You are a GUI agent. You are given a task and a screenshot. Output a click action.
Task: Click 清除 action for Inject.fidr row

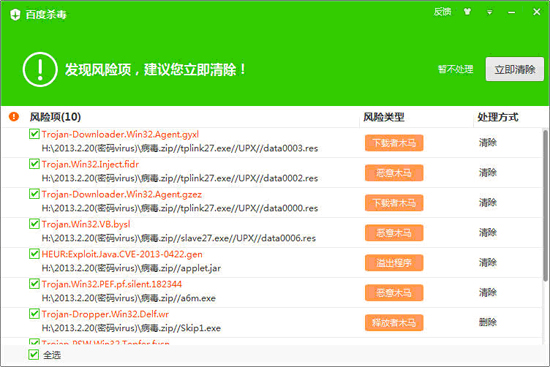click(488, 172)
